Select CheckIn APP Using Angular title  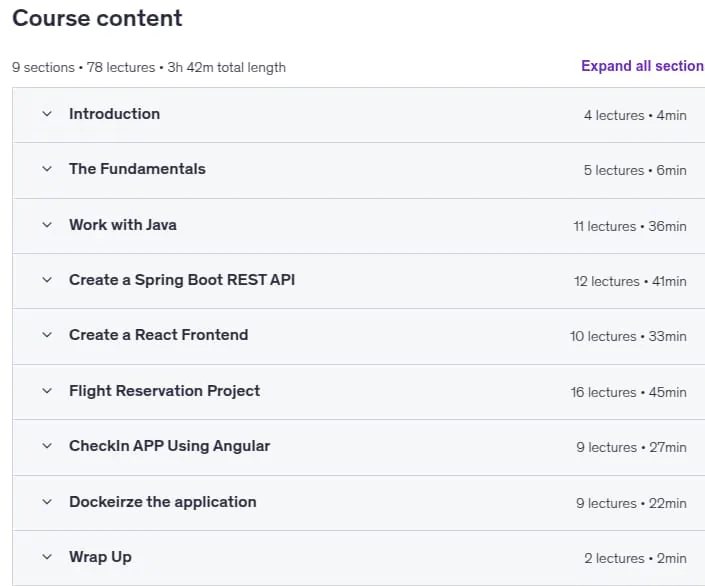[x=170, y=446]
